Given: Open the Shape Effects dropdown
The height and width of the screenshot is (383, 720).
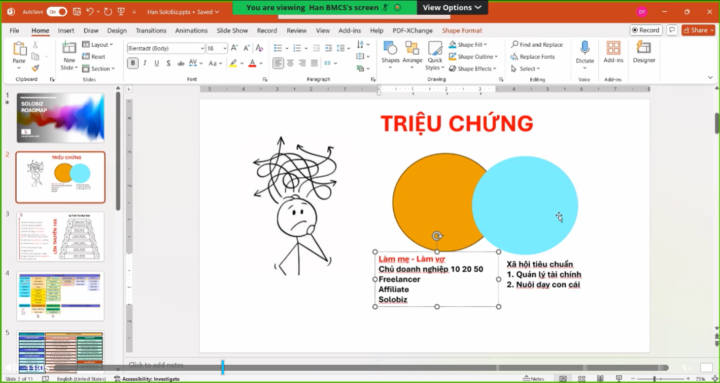Looking at the screenshot, I should point(472,68).
